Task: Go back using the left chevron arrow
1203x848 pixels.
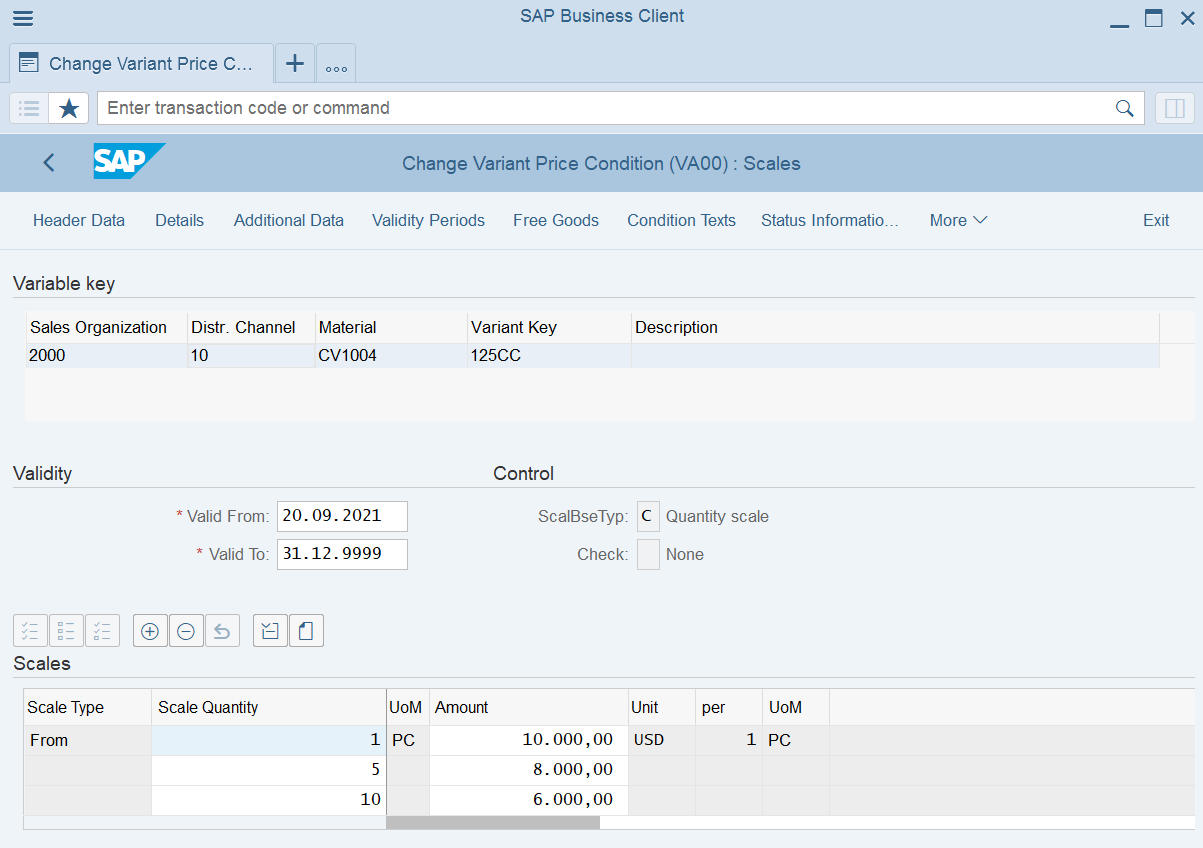Action: (49, 163)
